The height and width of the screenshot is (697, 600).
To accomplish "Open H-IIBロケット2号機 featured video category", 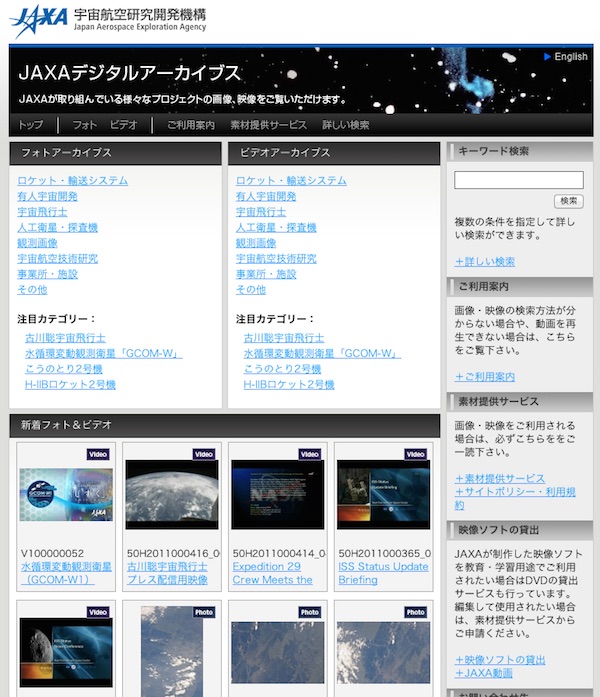I will tap(289, 385).
